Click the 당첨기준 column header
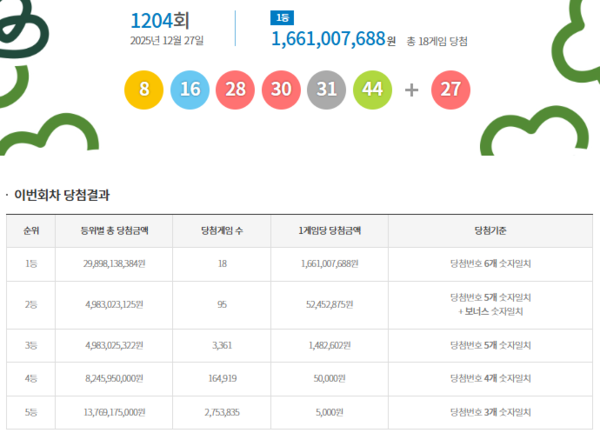The width and height of the screenshot is (600, 433). point(491,231)
